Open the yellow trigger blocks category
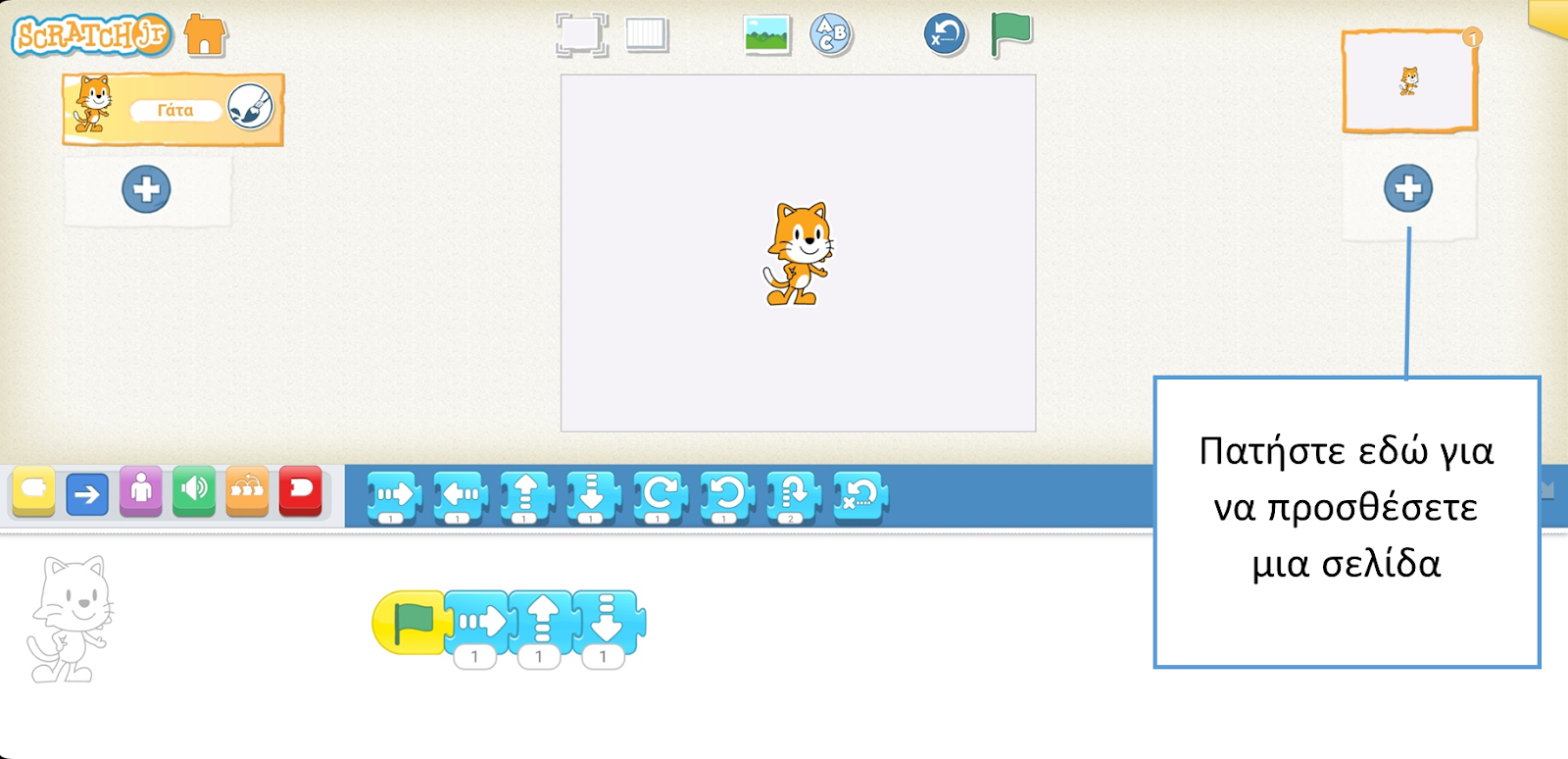The image size is (1568, 759). point(33,491)
